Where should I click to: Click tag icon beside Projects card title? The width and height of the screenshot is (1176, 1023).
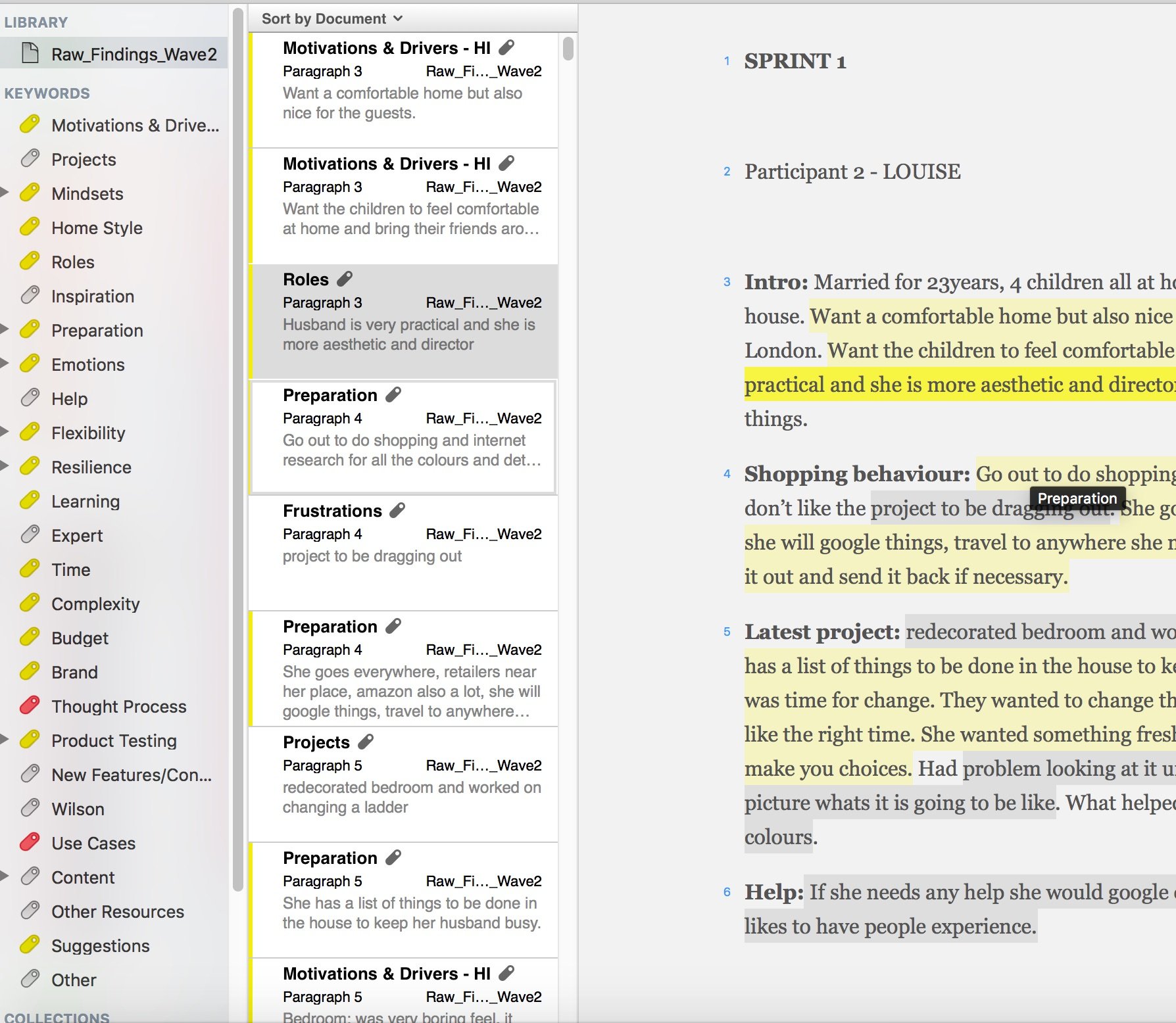click(366, 742)
